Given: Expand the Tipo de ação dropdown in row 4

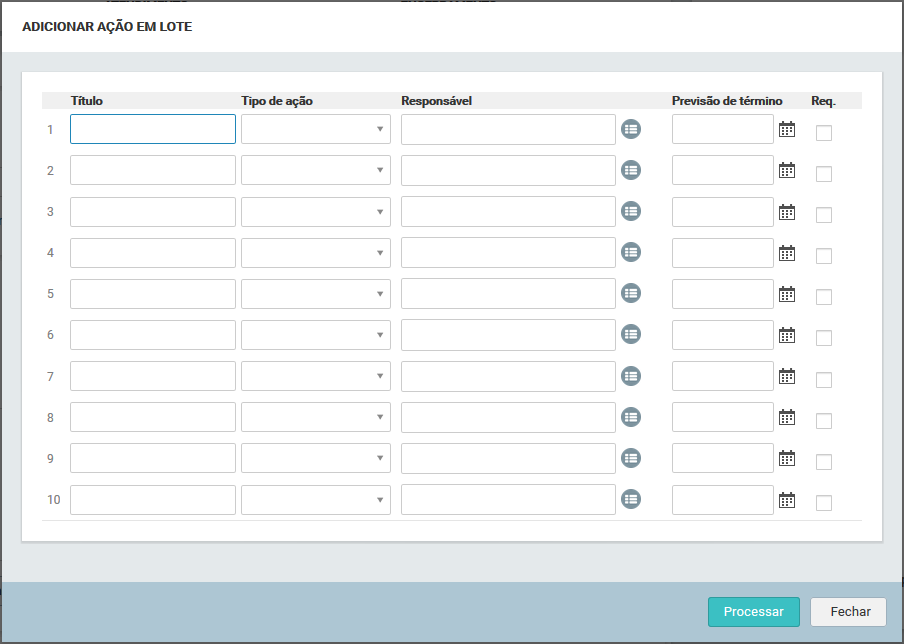Looking at the screenshot, I should (x=316, y=253).
